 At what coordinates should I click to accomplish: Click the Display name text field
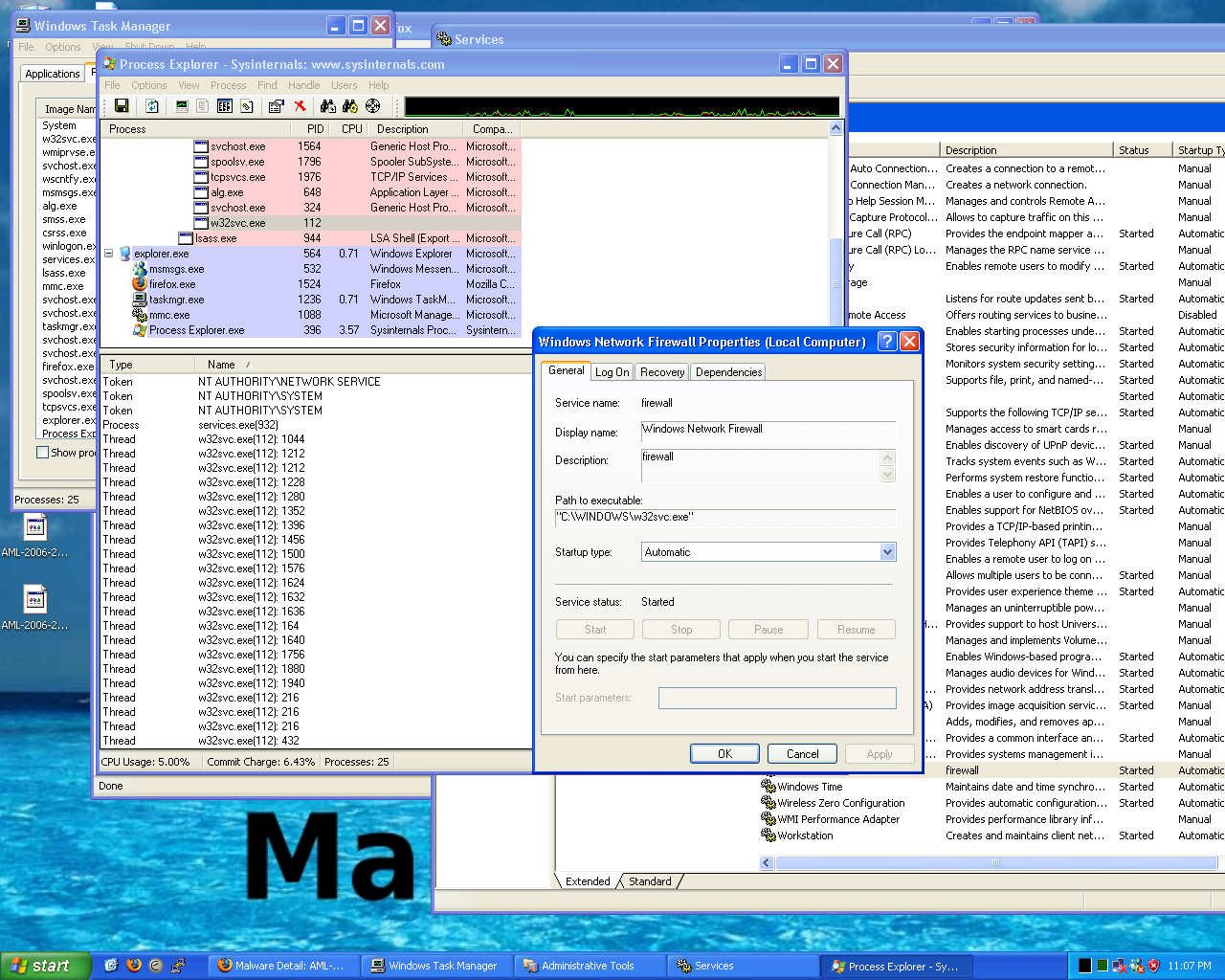(x=768, y=430)
